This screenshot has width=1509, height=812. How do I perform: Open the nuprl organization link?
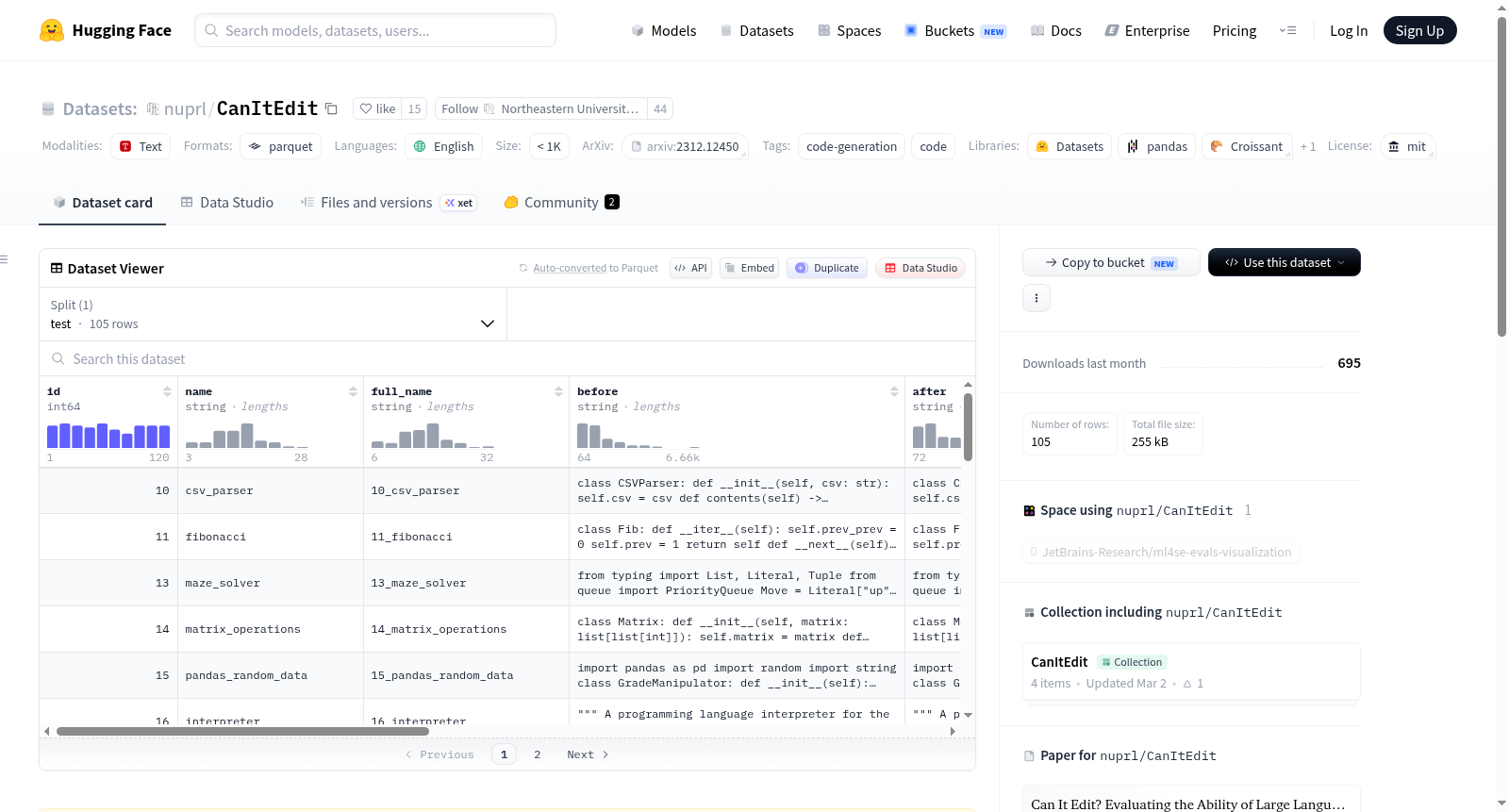[x=185, y=108]
